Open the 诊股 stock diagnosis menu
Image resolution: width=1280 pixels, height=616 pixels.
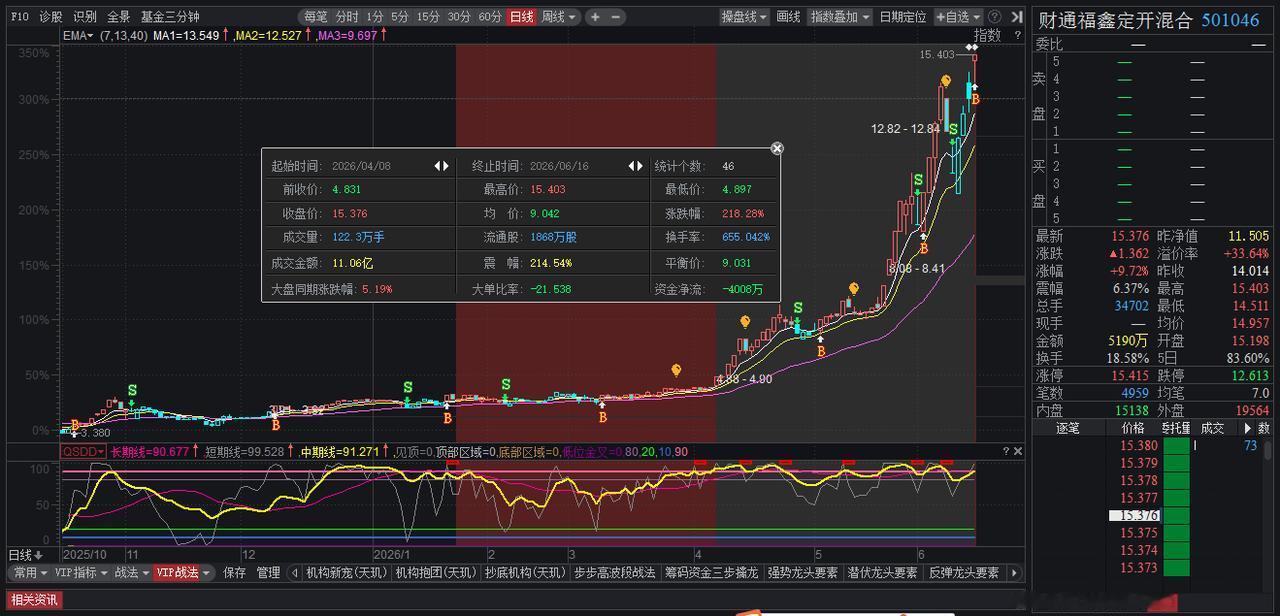point(50,17)
